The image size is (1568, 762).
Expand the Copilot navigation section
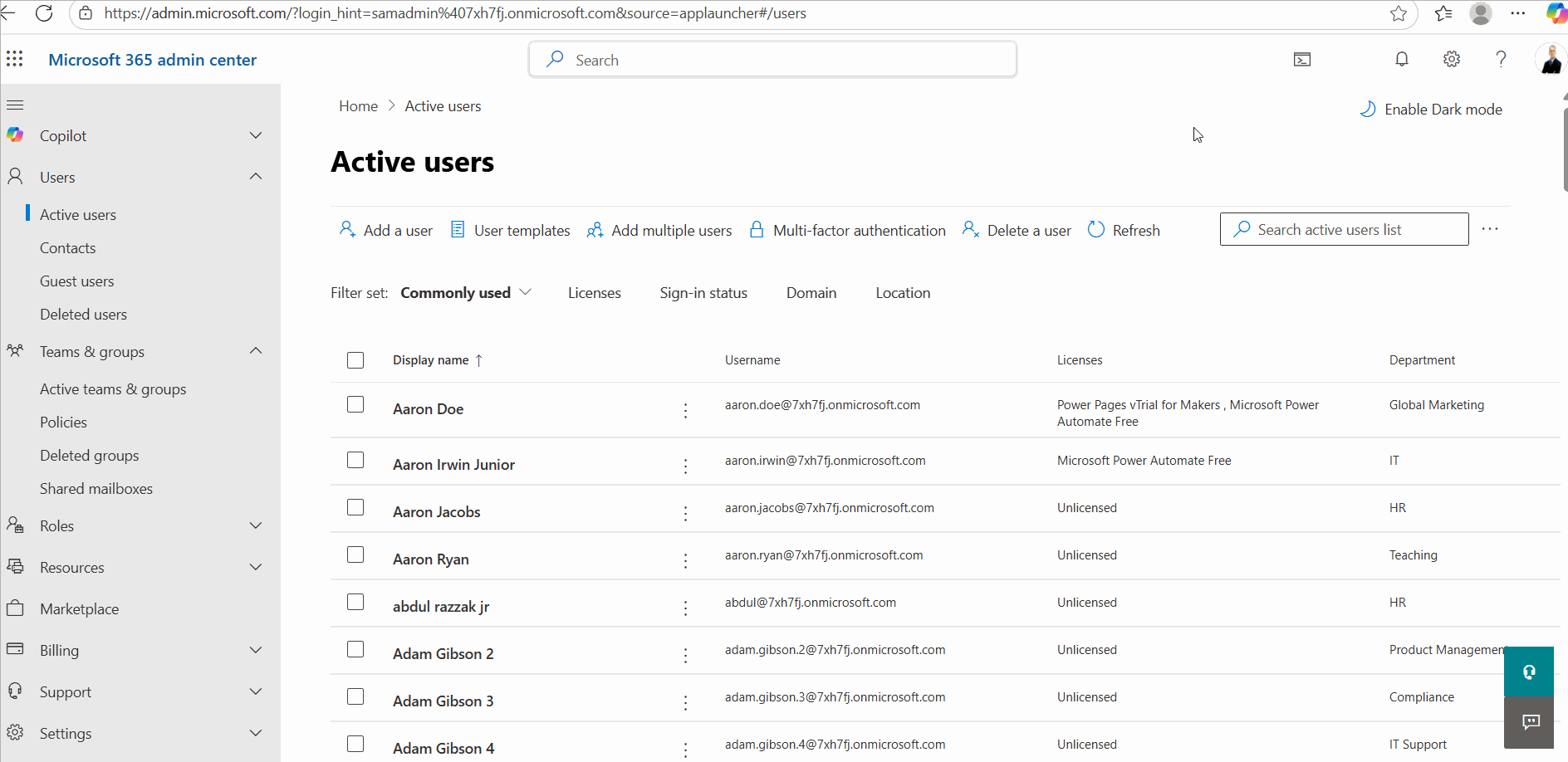(x=256, y=135)
